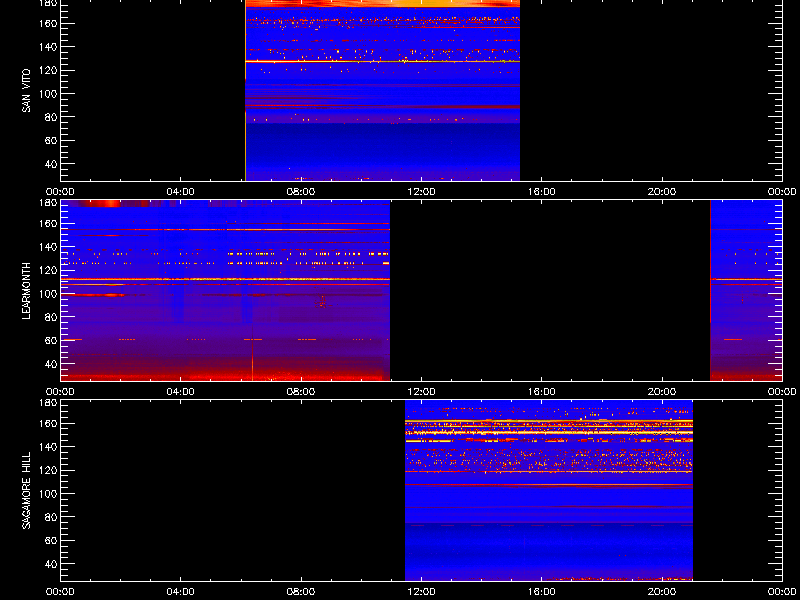Click the SAGAMORE HILL axis title
This screenshot has width=800, height=600.
point(27,490)
